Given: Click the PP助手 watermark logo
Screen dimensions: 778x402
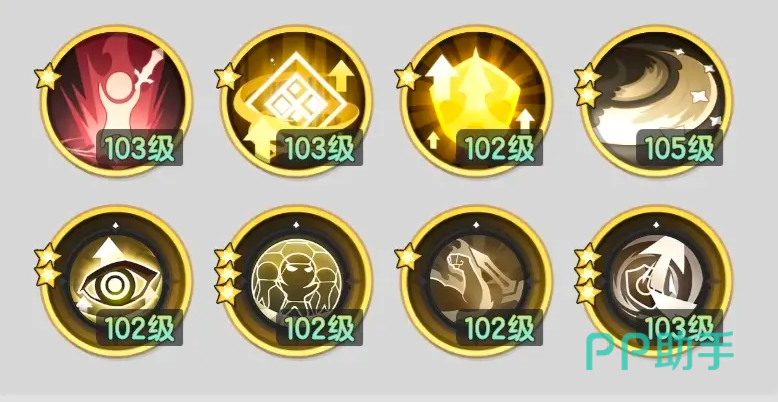Looking at the screenshot, I should (x=660, y=351).
